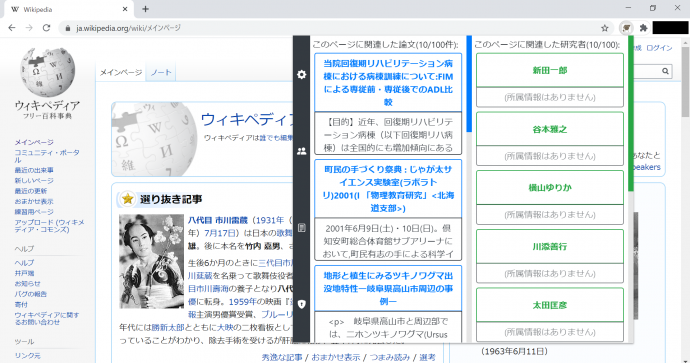Click the Wikipedia globe logo

[48, 72]
